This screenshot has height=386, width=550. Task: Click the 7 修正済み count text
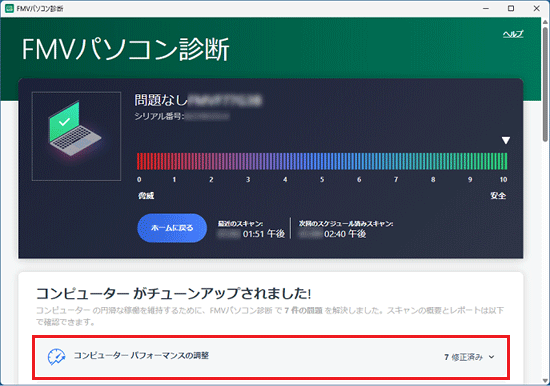coord(463,357)
